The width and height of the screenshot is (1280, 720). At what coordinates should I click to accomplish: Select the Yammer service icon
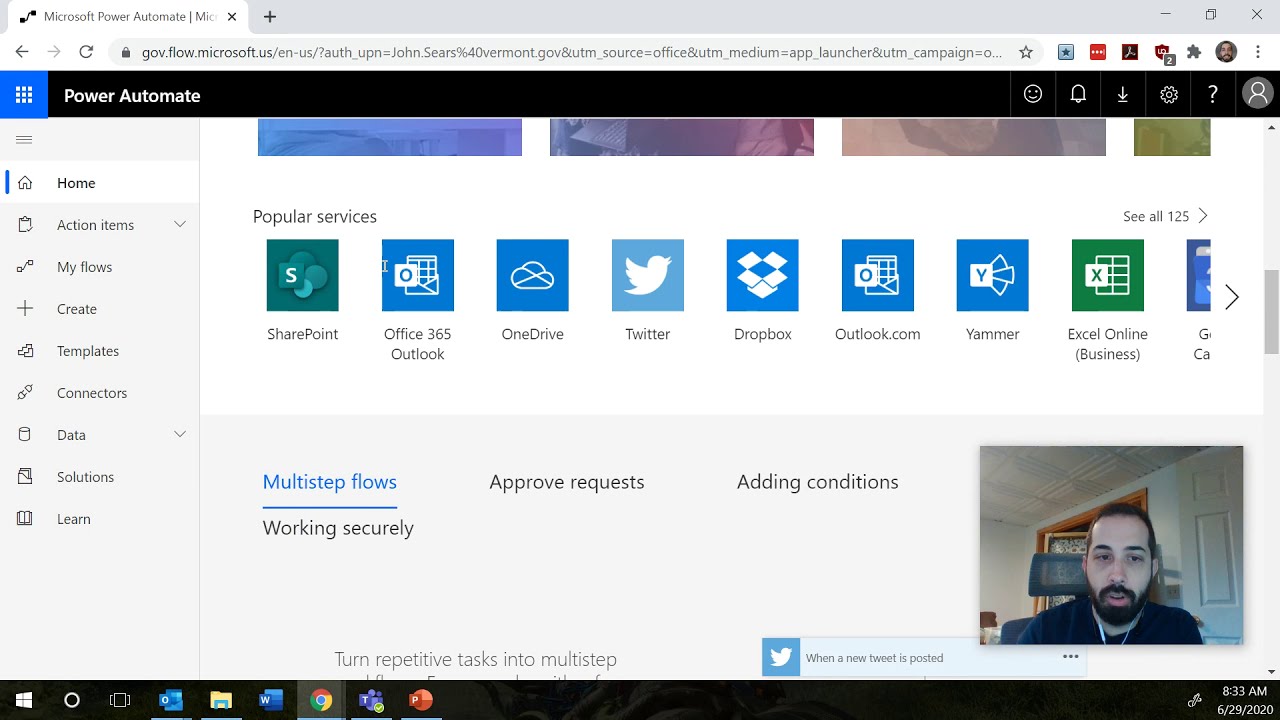tap(992, 275)
